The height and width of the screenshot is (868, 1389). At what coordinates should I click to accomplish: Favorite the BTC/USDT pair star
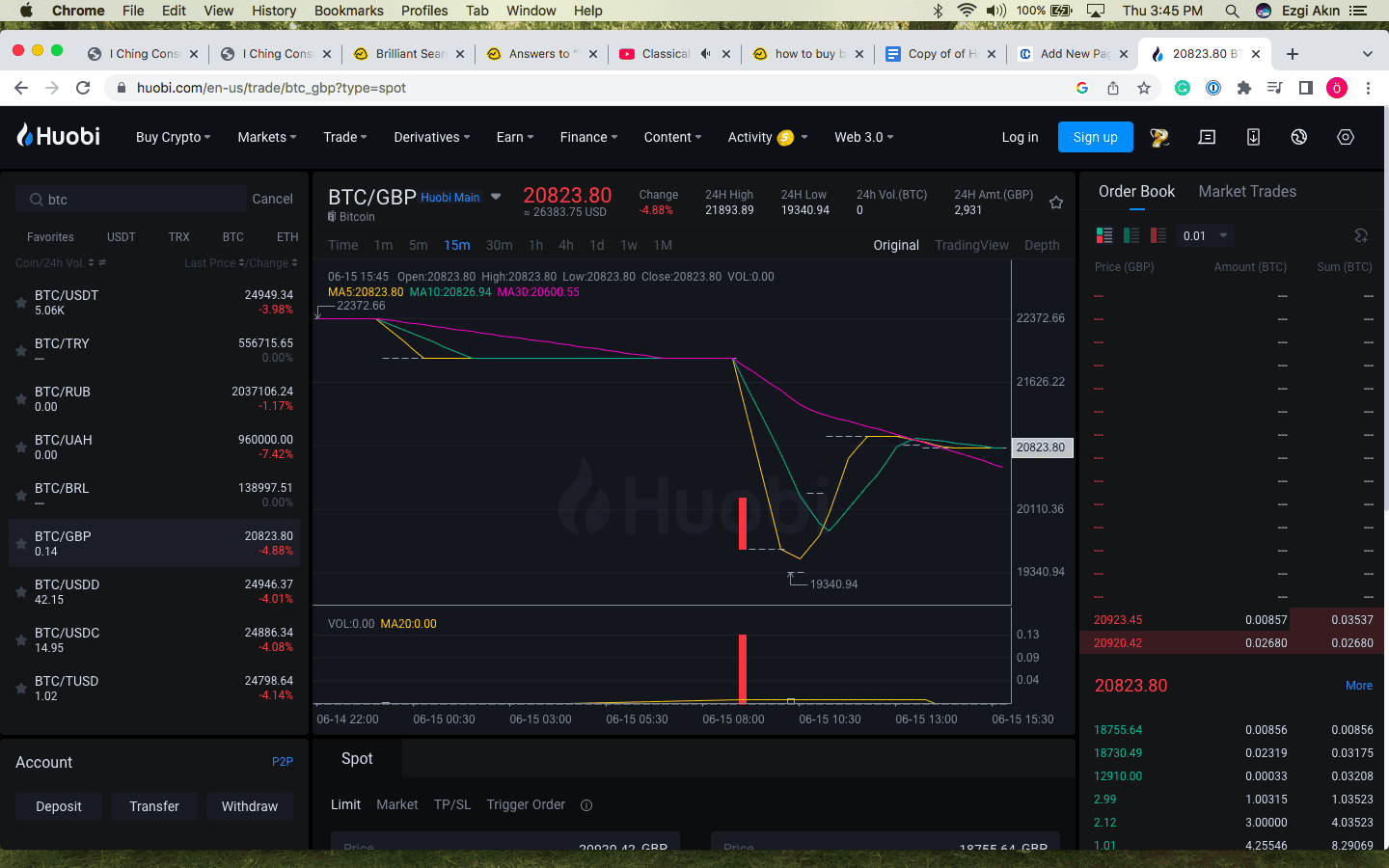click(21, 303)
